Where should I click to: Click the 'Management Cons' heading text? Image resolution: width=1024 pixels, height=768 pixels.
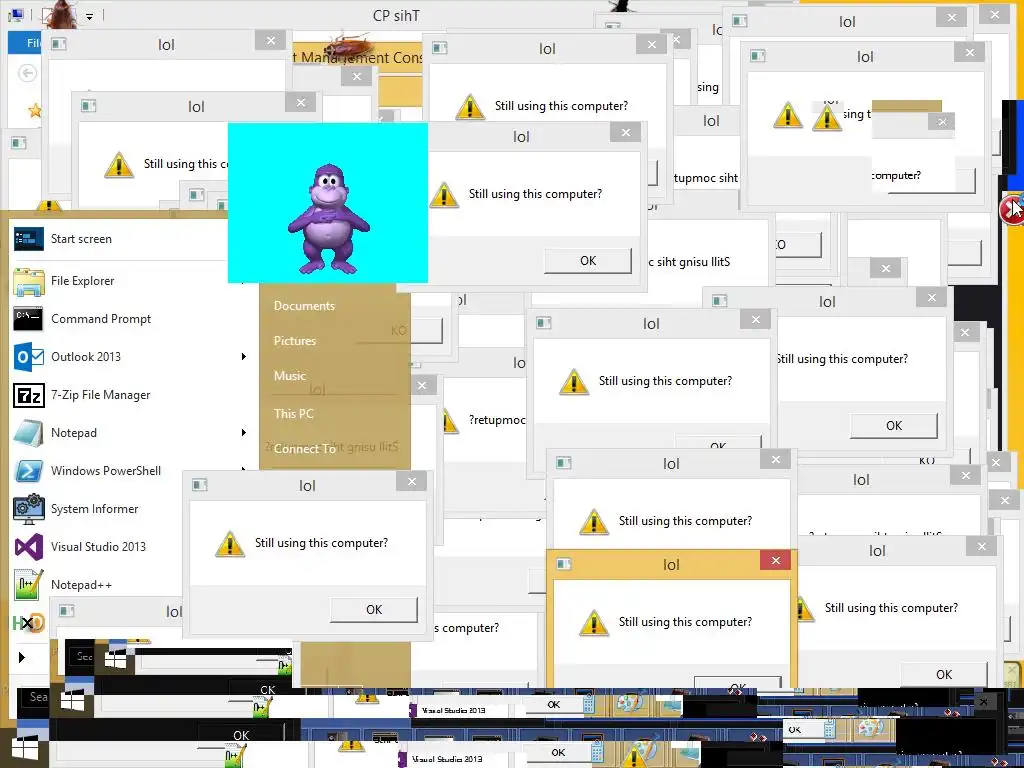click(x=359, y=57)
